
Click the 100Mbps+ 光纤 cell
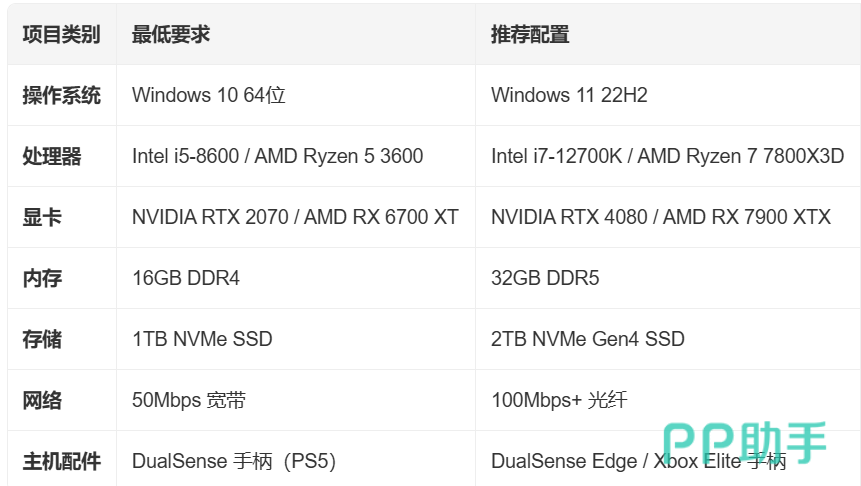668,400
